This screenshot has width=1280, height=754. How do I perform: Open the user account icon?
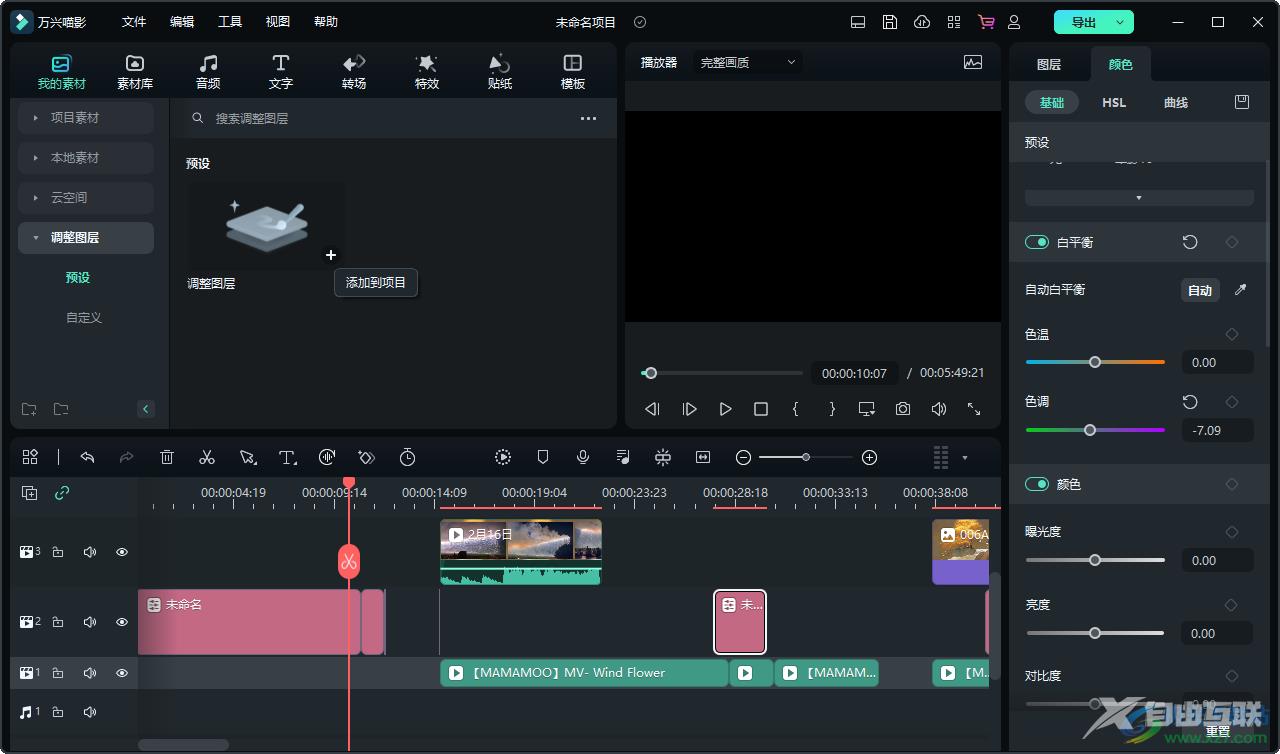coord(1014,22)
